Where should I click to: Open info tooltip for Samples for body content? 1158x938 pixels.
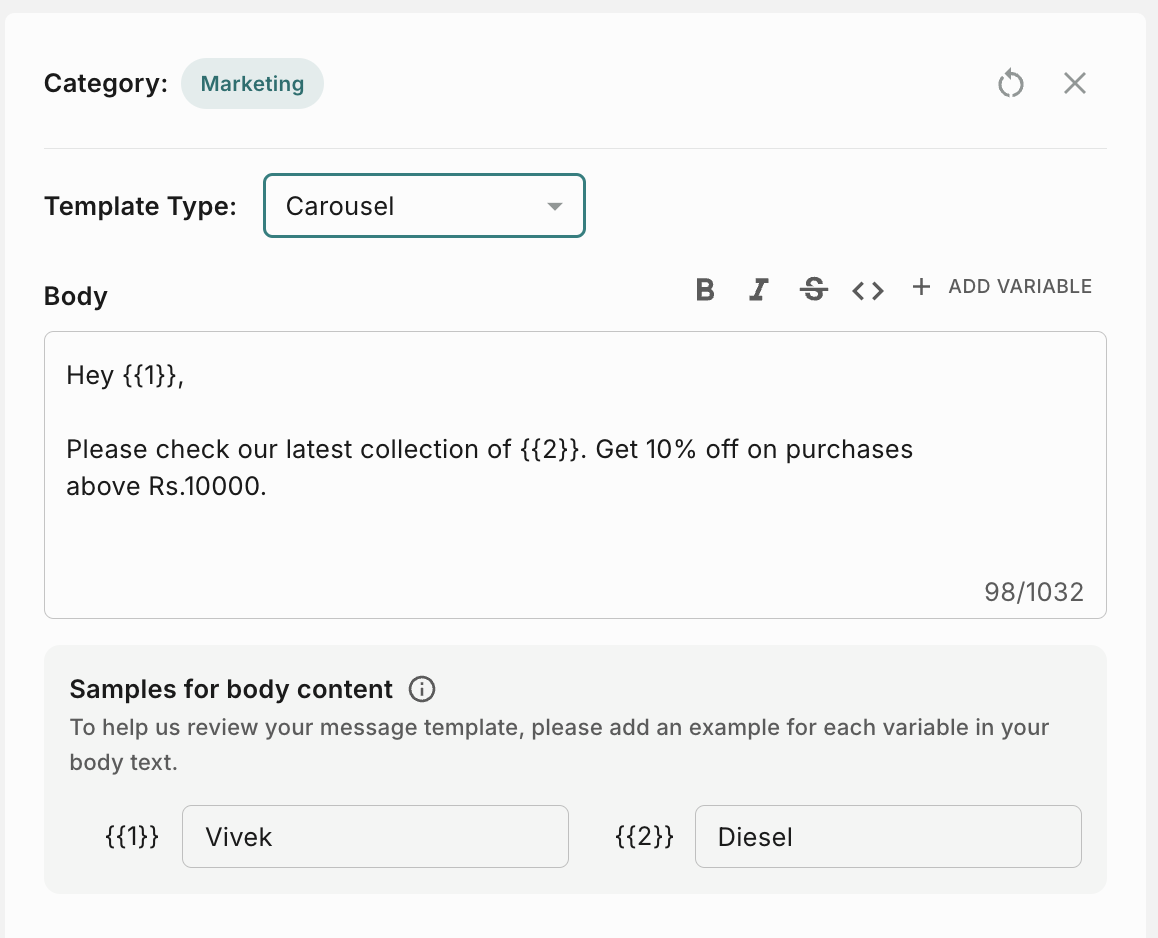tap(422, 689)
